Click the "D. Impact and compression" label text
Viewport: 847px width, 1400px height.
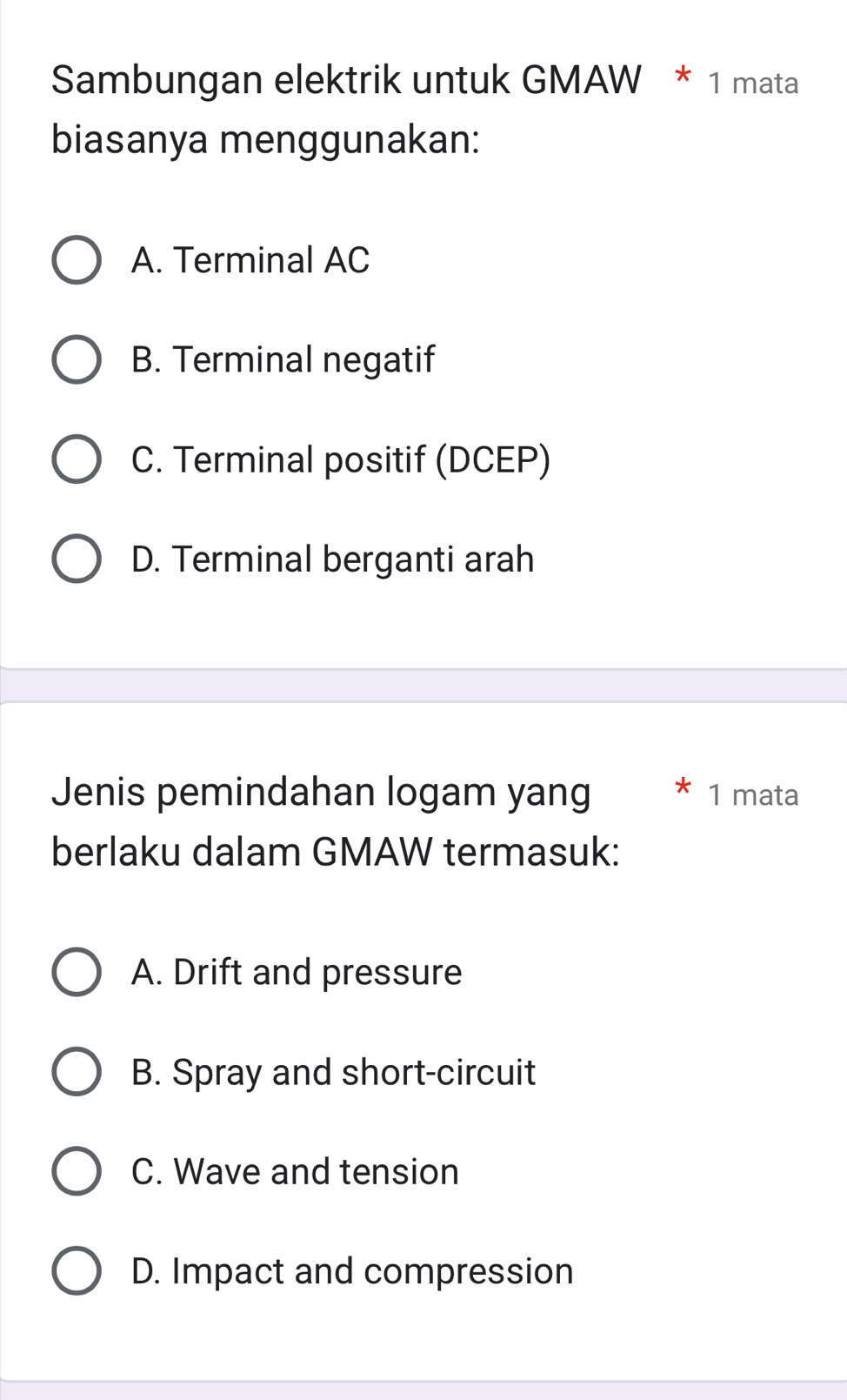click(352, 1271)
